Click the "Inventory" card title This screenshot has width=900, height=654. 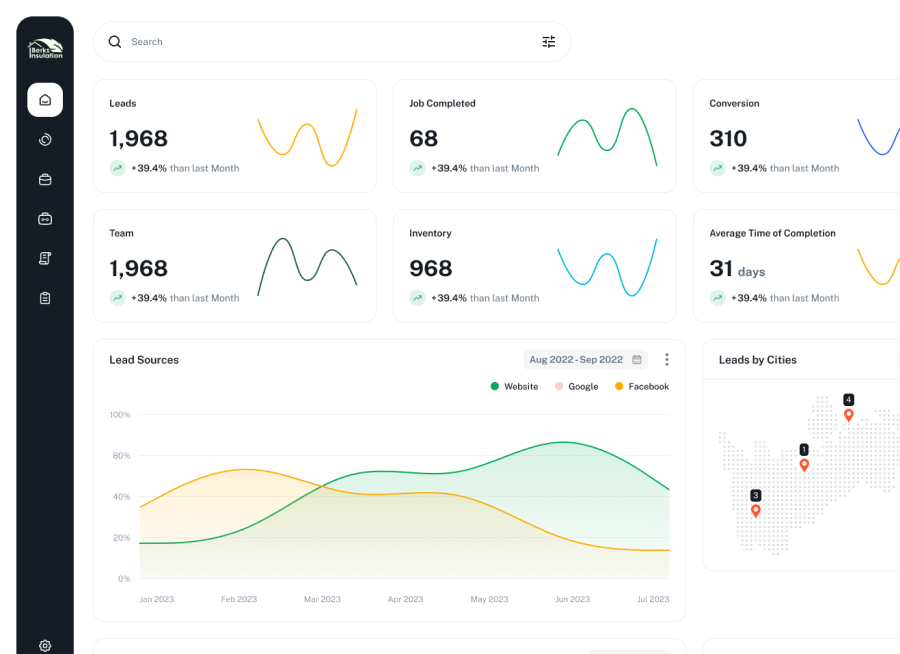430,233
